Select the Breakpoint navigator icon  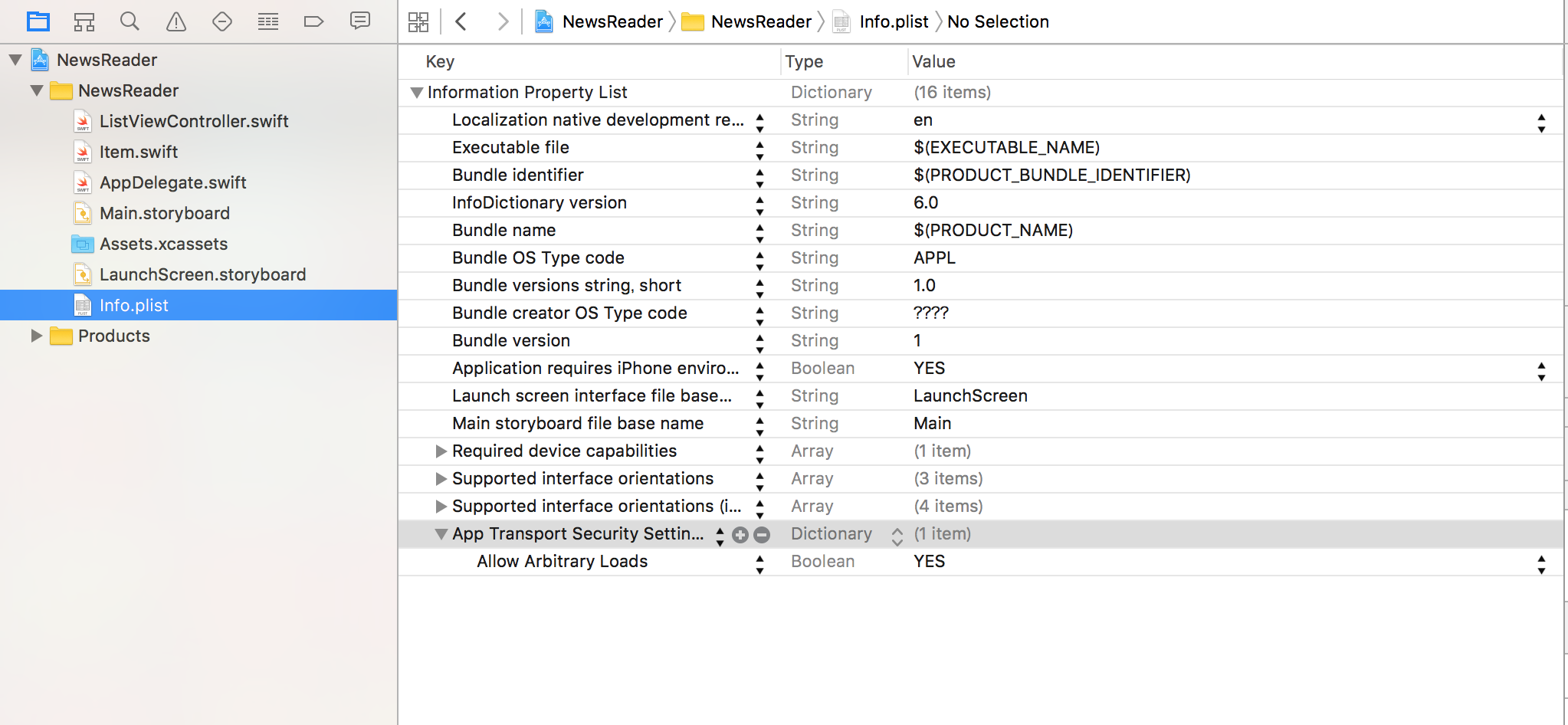(x=313, y=21)
